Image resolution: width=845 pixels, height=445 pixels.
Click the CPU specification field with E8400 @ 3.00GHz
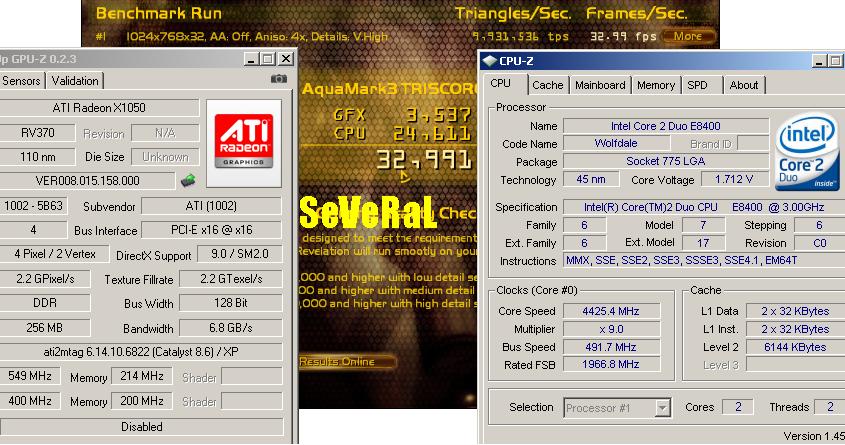click(x=703, y=207)
